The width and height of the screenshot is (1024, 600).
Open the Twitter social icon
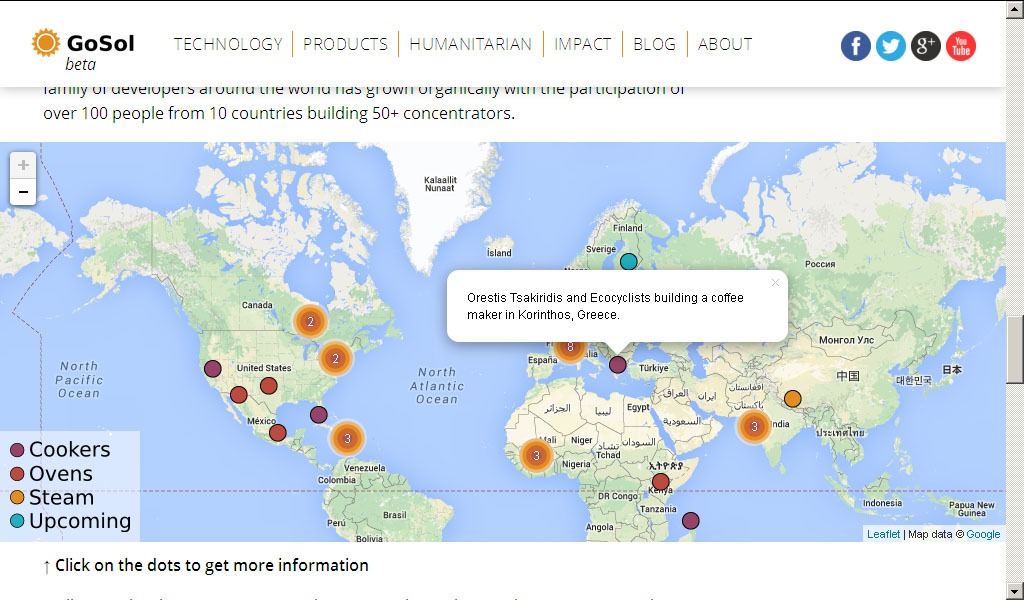pyautogui.click(x=890, y=46)
